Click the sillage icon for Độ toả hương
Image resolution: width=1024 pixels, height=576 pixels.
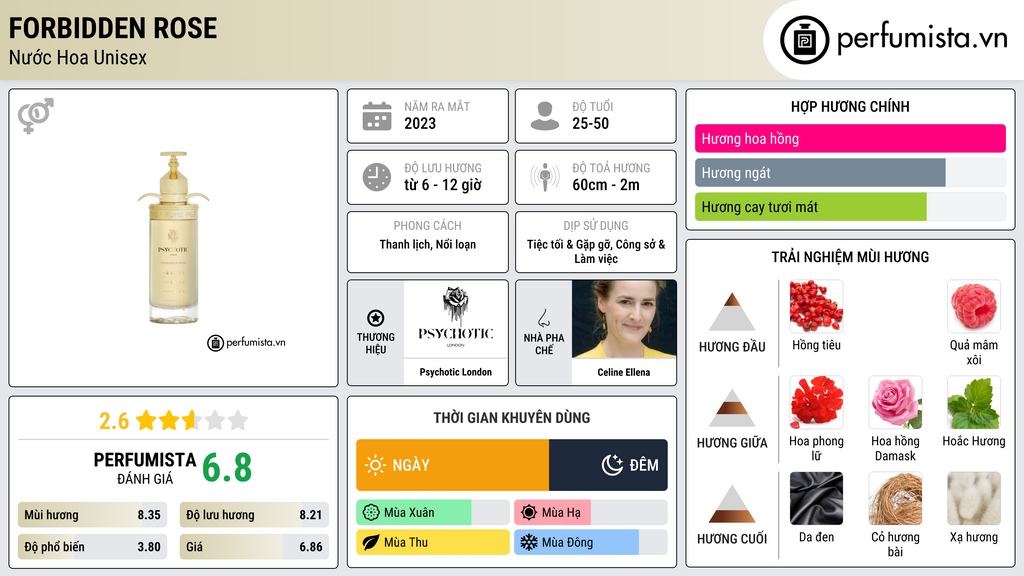pos(545,177)
